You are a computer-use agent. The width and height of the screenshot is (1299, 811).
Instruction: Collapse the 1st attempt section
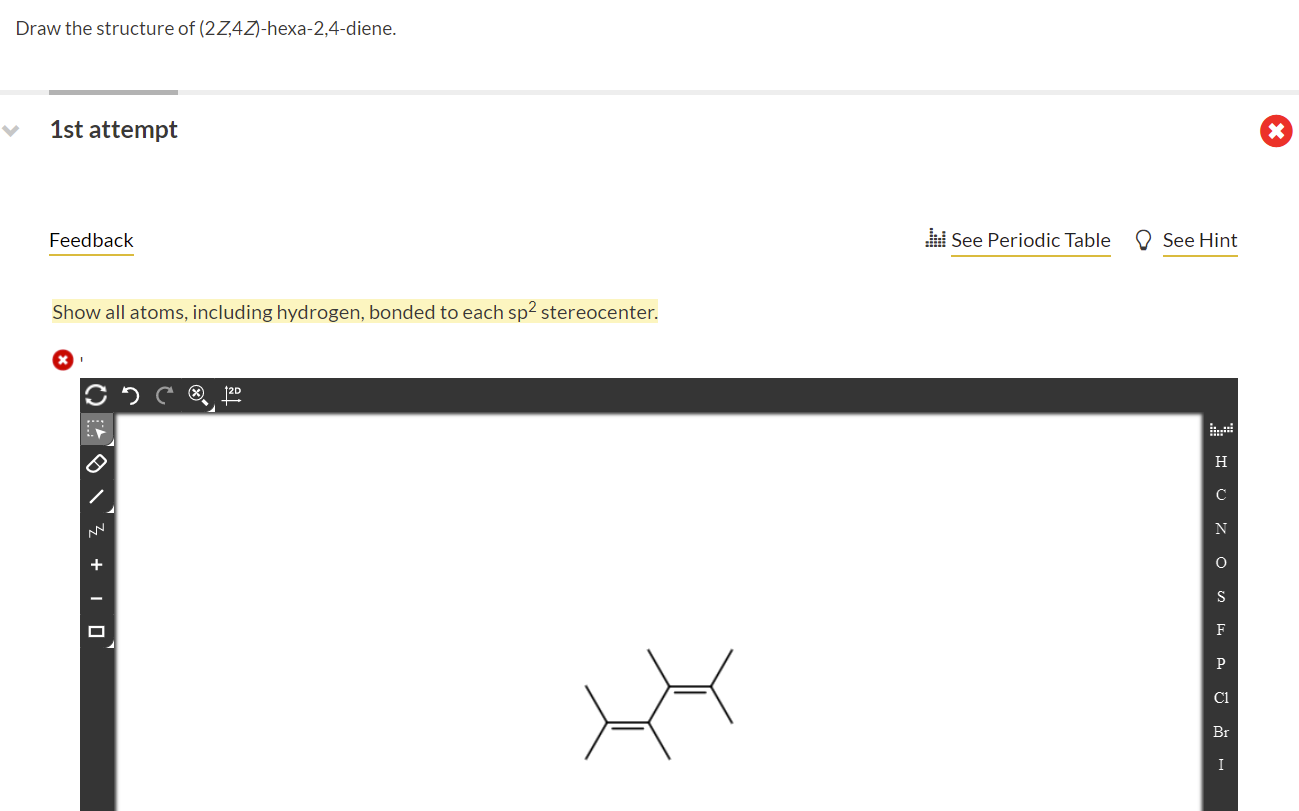click(10, 129)
